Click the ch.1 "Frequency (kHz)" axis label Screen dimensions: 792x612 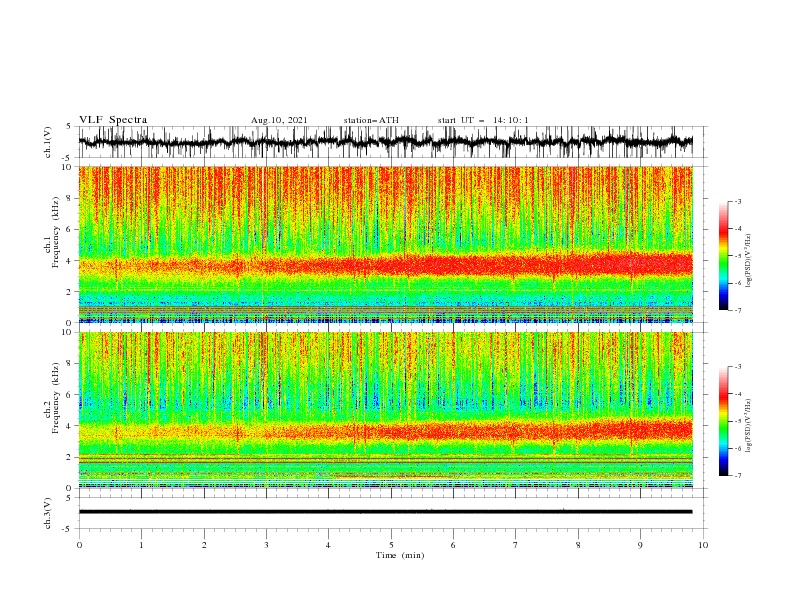tap(55, 233)
